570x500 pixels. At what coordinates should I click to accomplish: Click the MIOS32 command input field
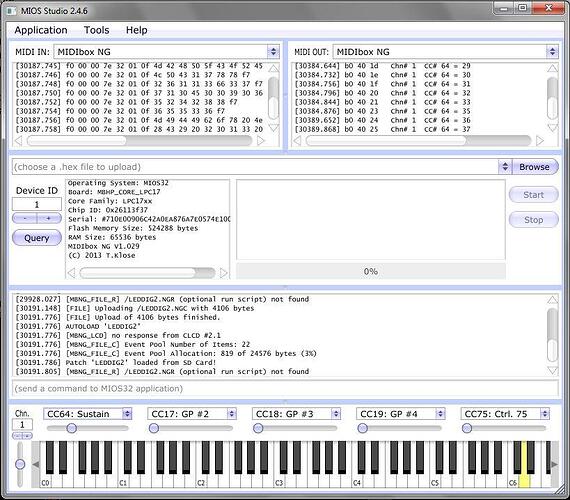(x=285, y=388)
